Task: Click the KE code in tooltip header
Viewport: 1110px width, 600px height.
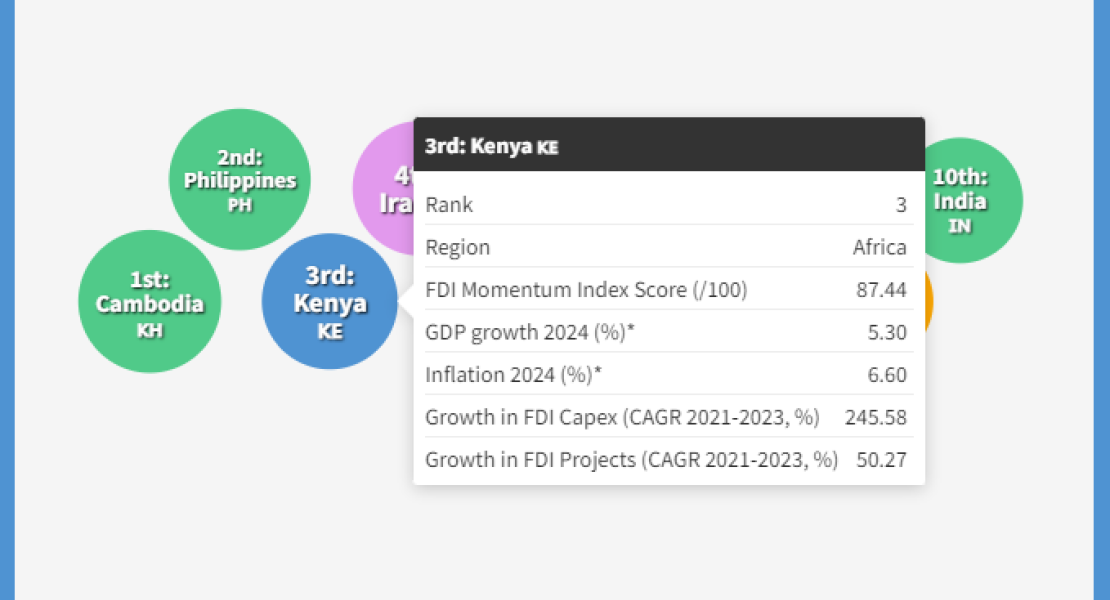Action: point(548,147)
